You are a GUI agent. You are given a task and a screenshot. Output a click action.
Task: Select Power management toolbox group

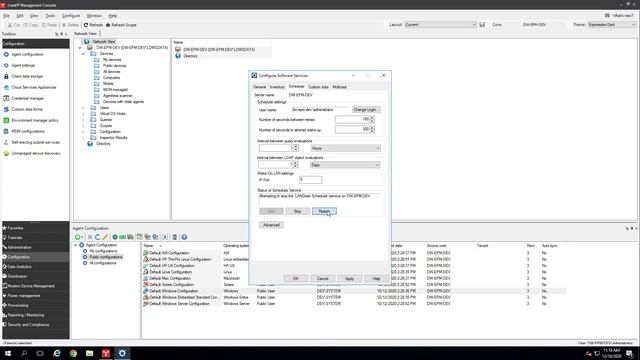coord(24,296)
